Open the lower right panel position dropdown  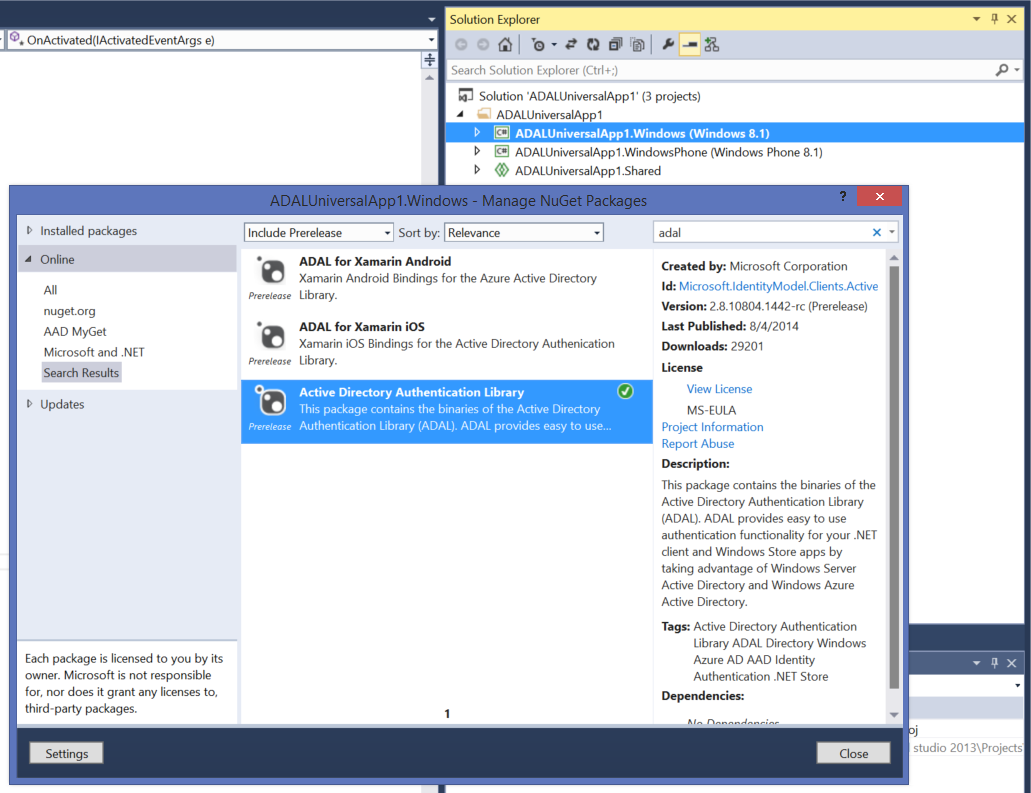pos(976,663)
